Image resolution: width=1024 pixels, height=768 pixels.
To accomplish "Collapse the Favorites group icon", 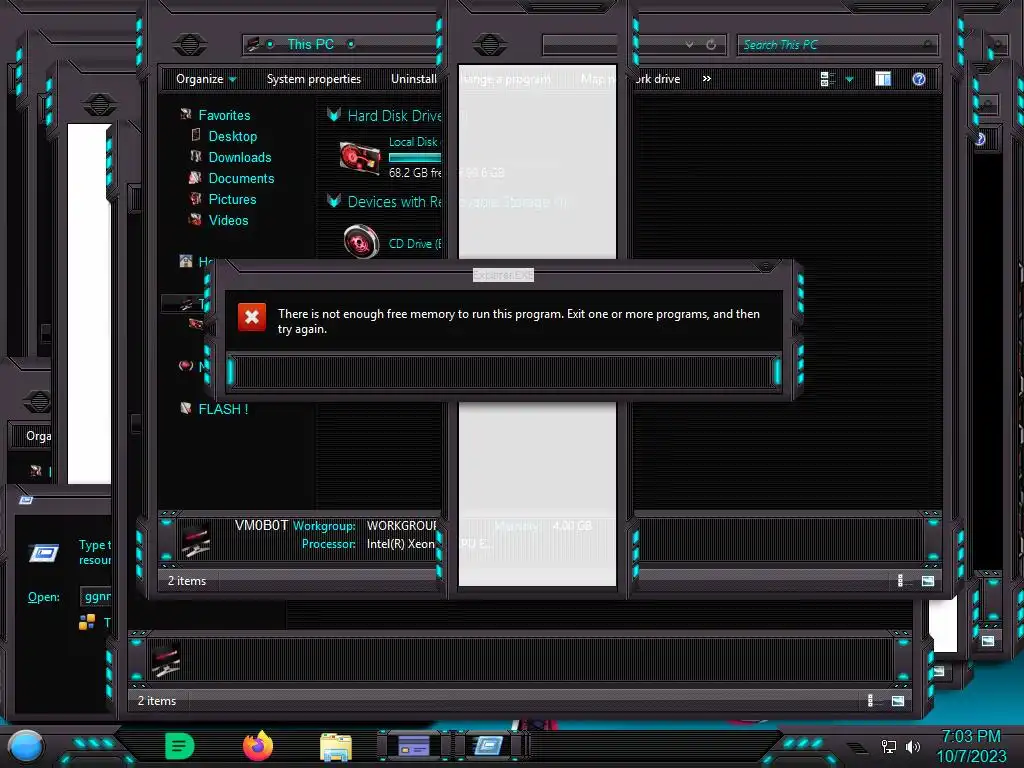I will click(x=186, y=114).
